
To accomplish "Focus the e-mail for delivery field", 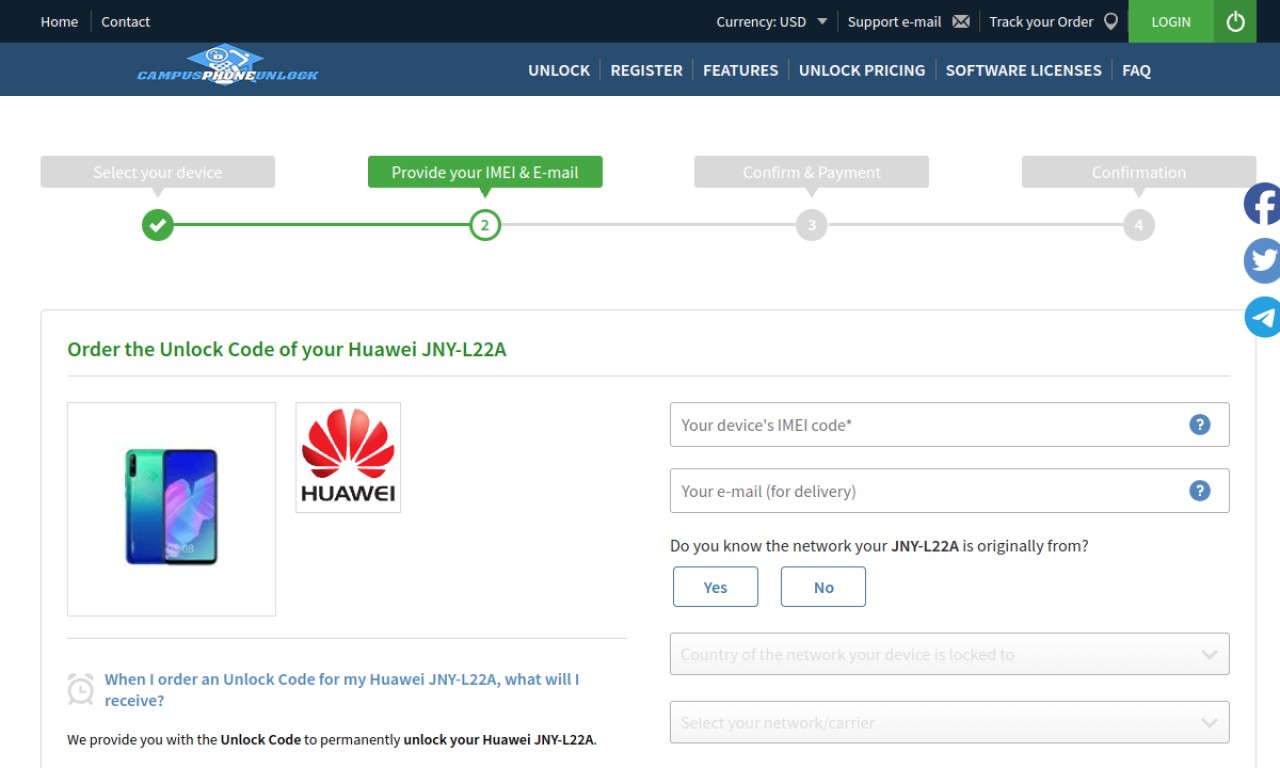I will point(949,491).
